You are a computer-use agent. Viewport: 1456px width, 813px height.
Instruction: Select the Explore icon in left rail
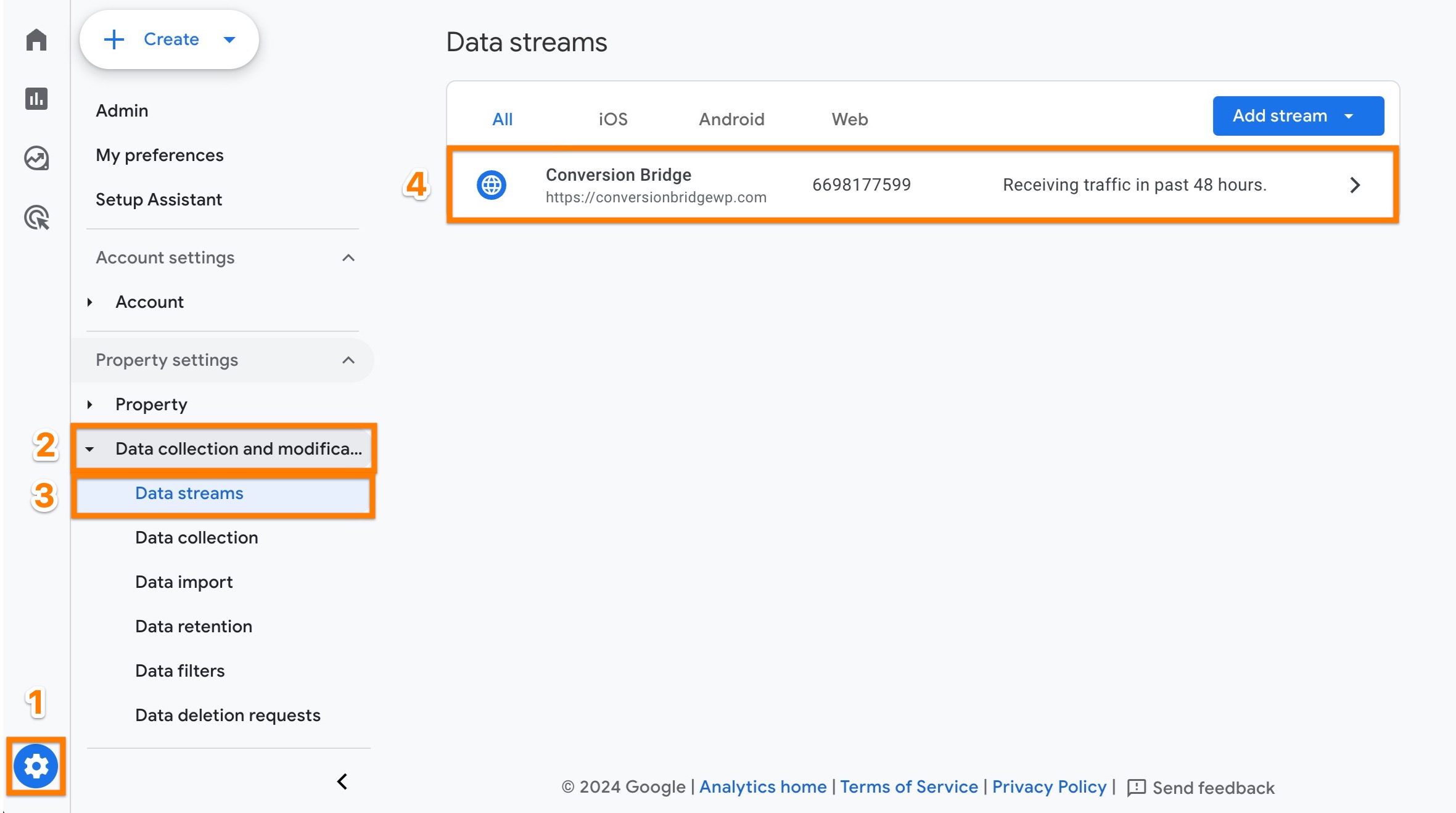click(36, 157)
